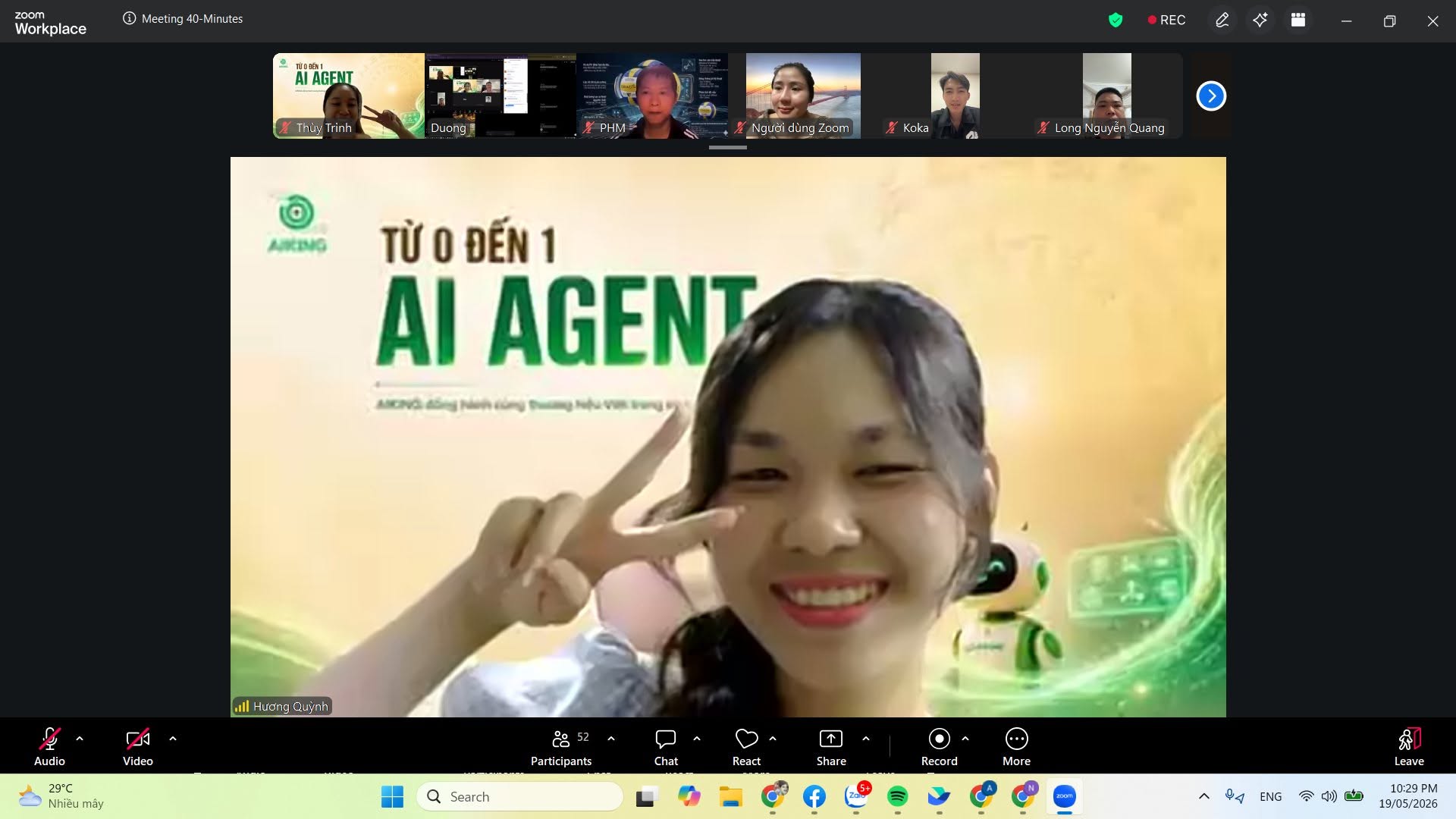Image resolution: width=1456 pixels, height=819 pixels.
Task: Expand audio options arrow
Action: tap(80, 739)
